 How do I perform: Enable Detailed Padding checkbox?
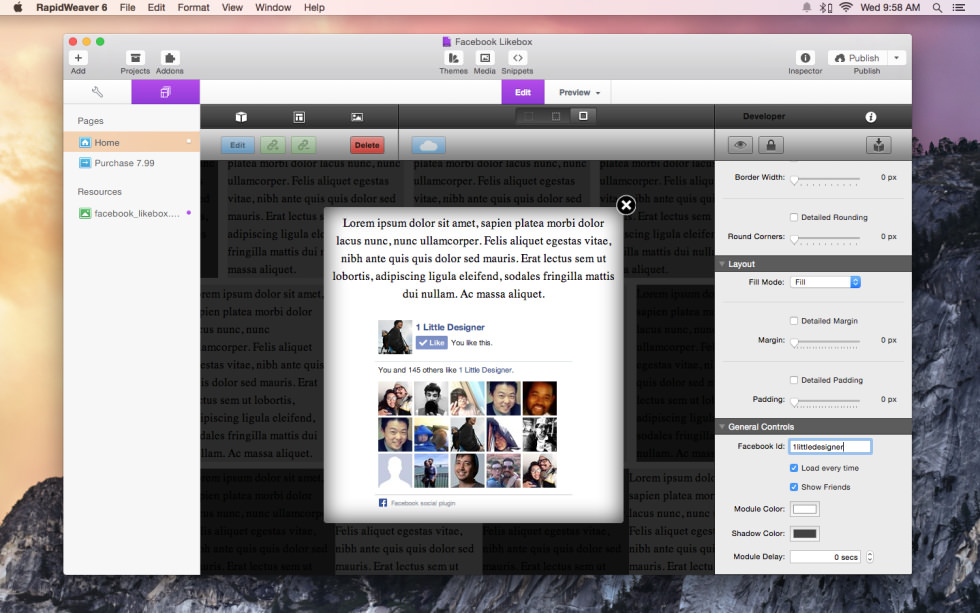794,380
